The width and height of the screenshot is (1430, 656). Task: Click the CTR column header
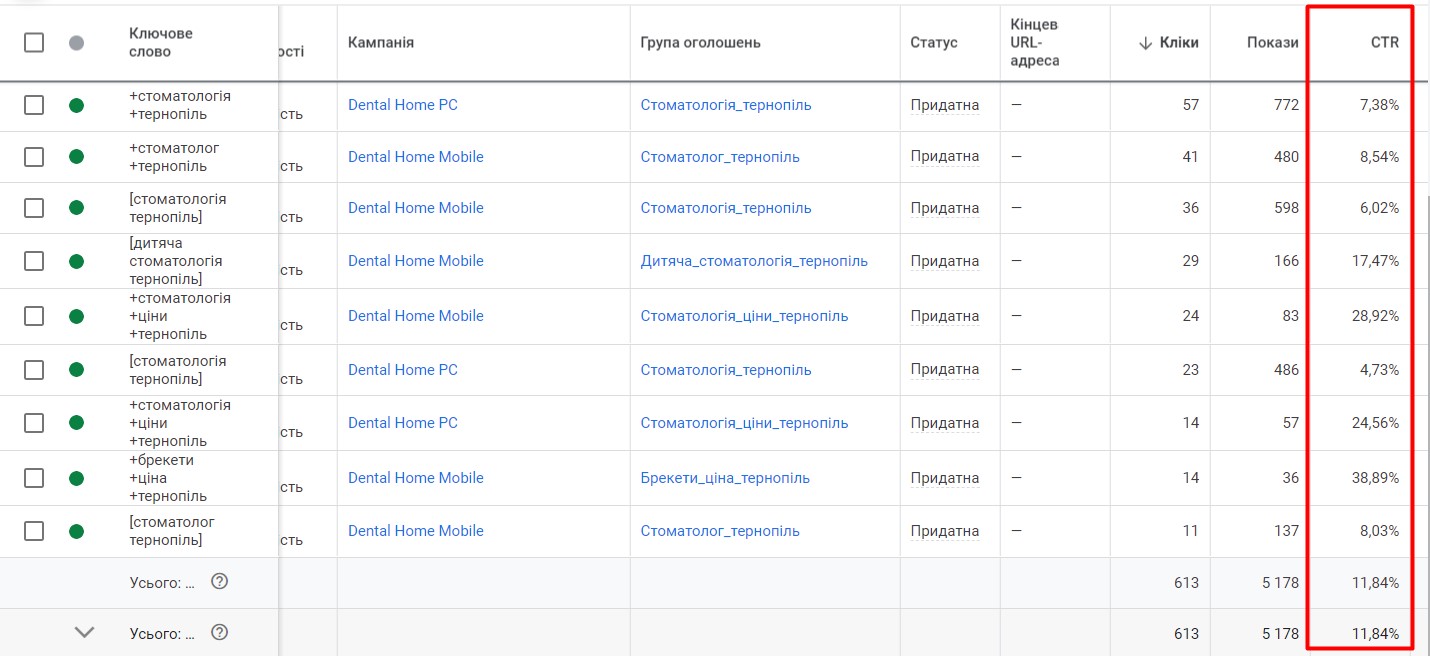[1385, 42]
